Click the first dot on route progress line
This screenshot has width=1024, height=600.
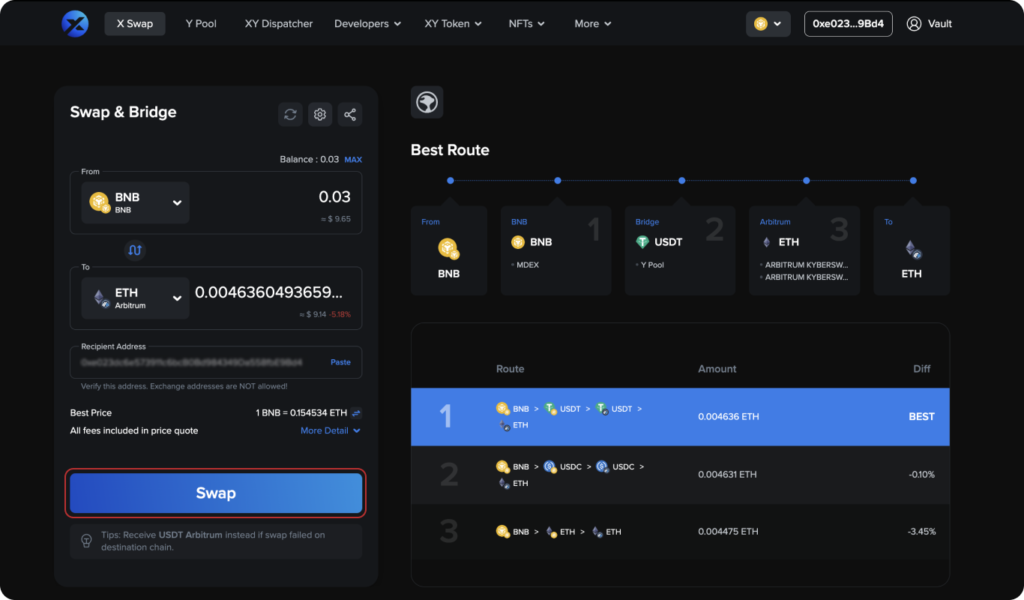click(451, 180)
